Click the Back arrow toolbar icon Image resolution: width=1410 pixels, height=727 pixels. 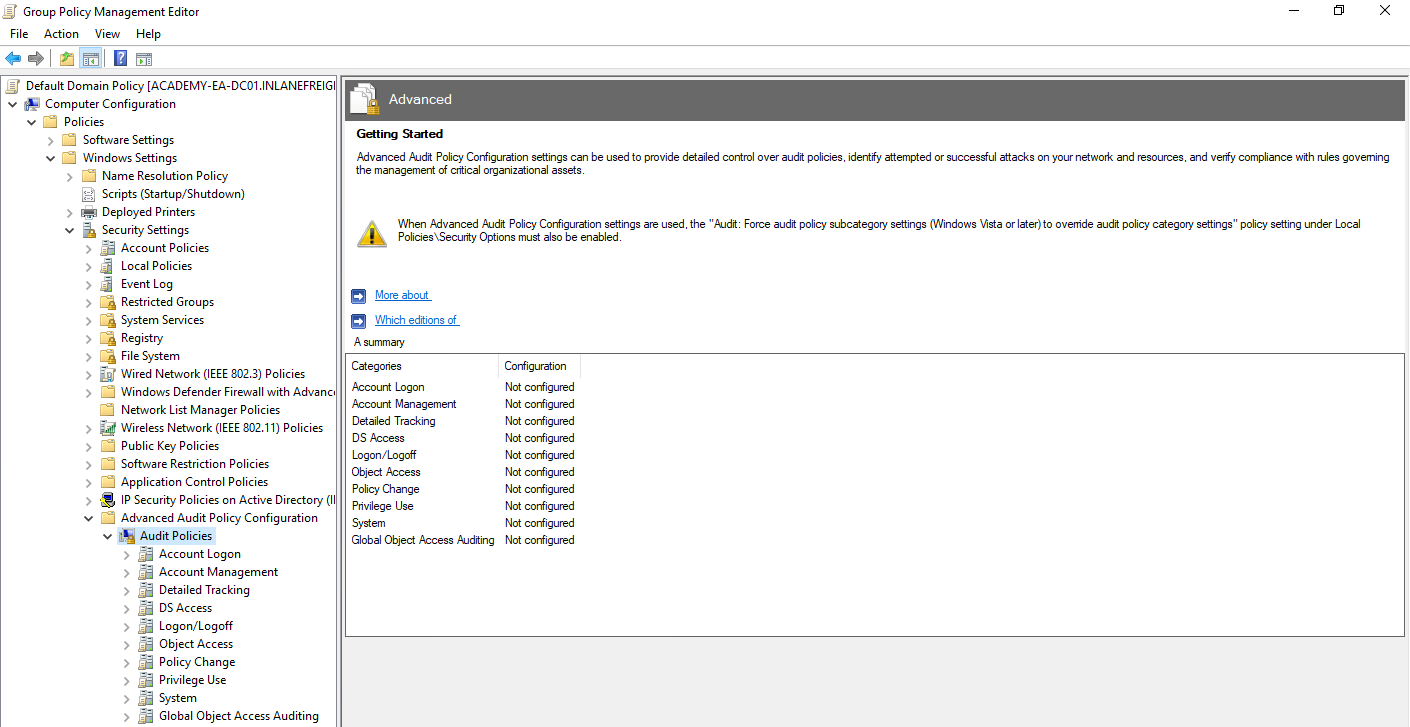13,59
